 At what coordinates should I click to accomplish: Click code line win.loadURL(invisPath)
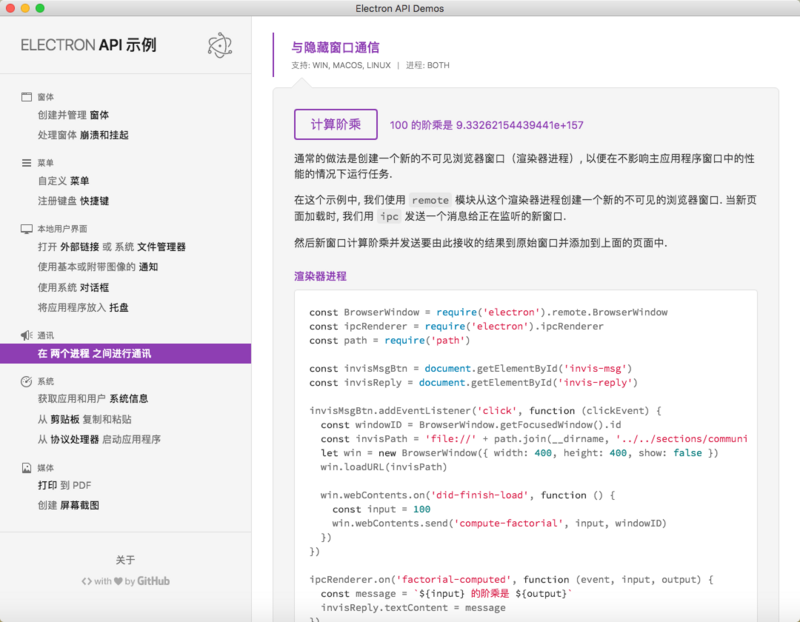384,467
